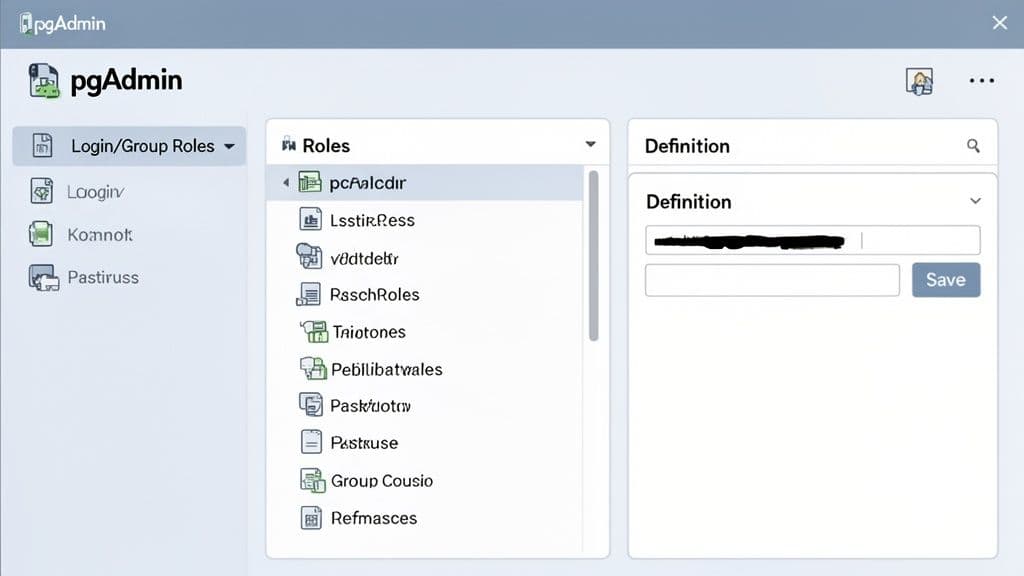
Task: Click the Pastiruss icon in the sidebar
Action: tap(41, 277)
